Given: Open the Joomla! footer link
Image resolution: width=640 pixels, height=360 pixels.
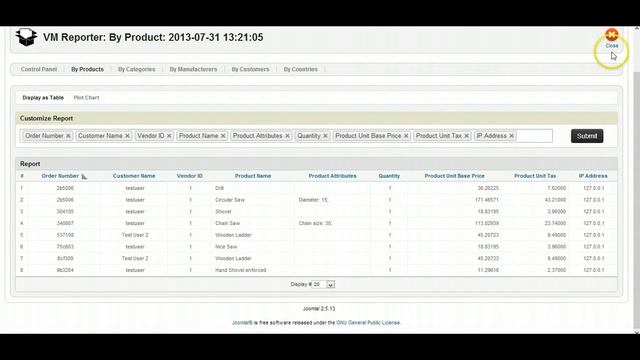Looking at the screenshot, I should [x=242, y=323].
